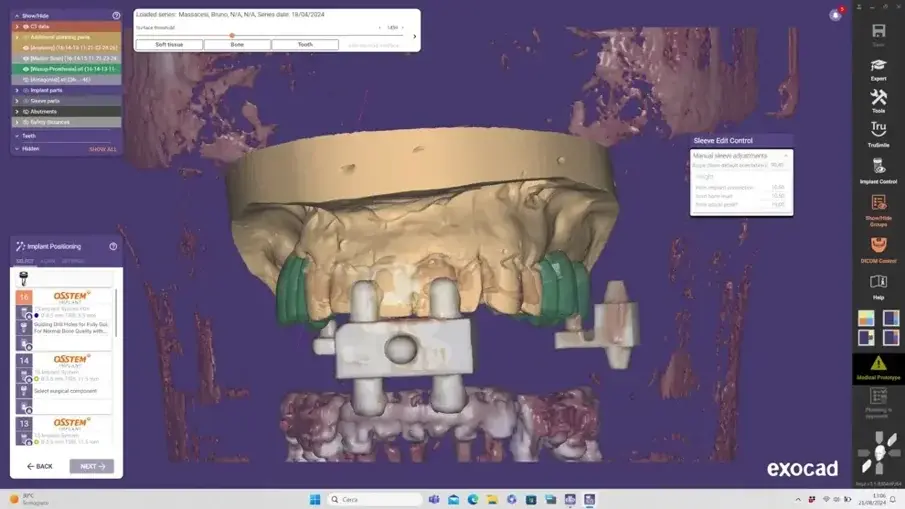905x509 pixels.
Task: Click the Save disk icon
Action: click(878, 33)
